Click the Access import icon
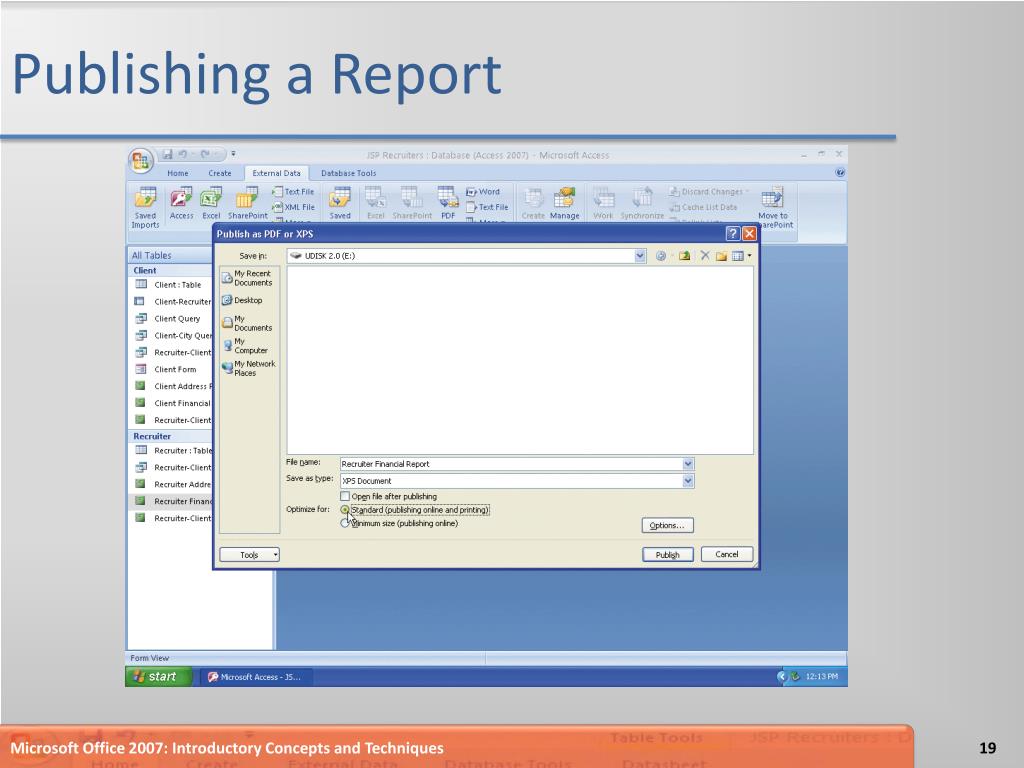 pyautogui.click(x=181, y=203)
